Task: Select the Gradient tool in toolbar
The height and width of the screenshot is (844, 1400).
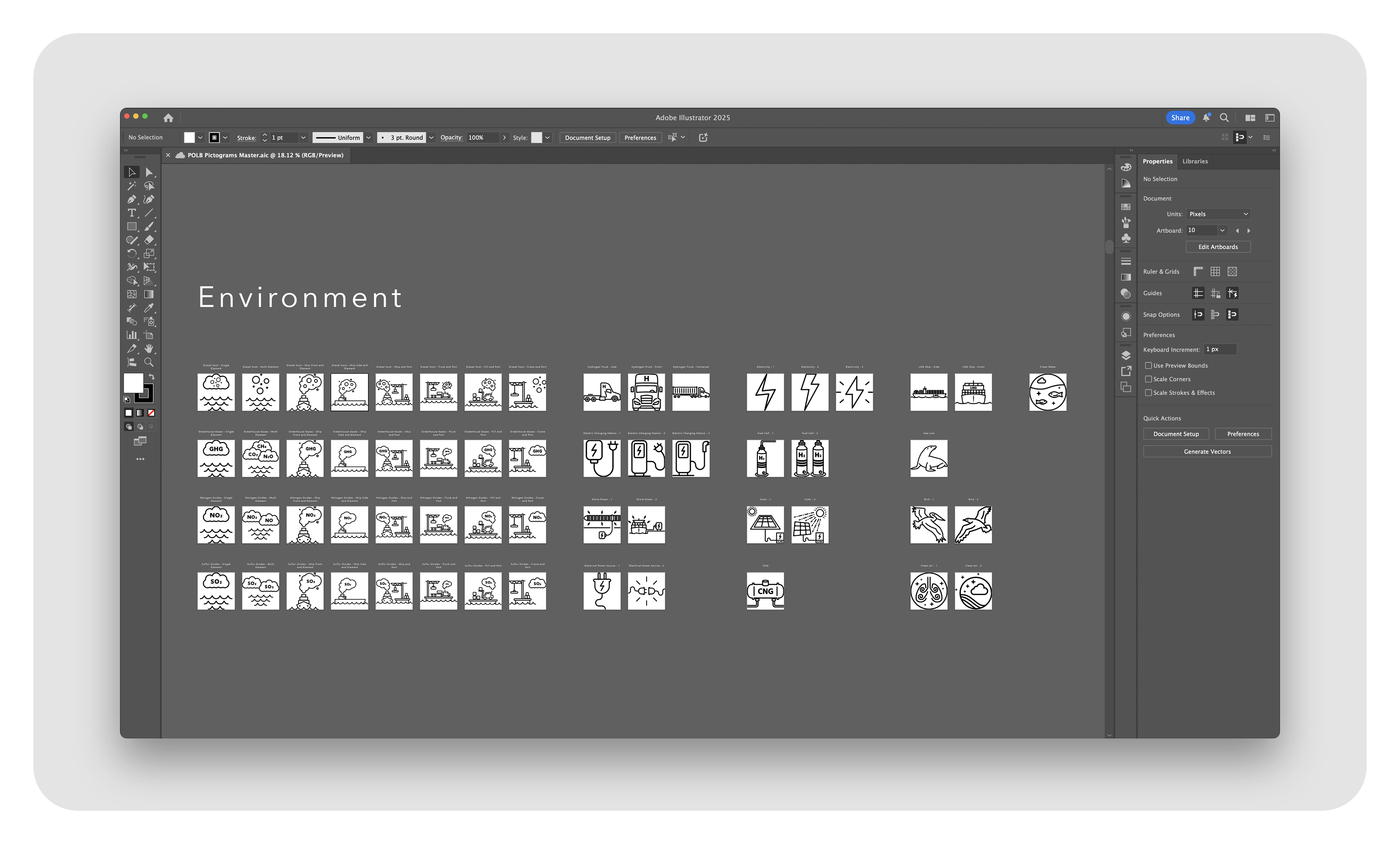Action: 149,294
